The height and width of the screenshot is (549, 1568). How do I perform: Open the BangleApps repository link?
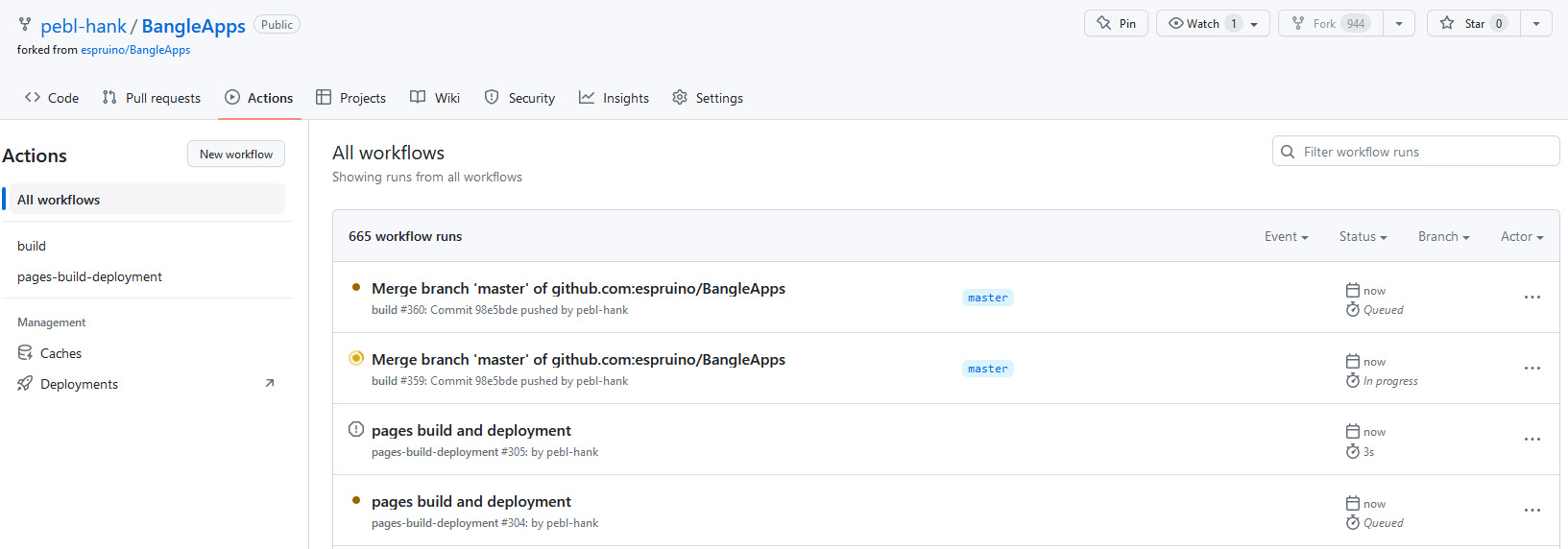(x=193, y=26)
